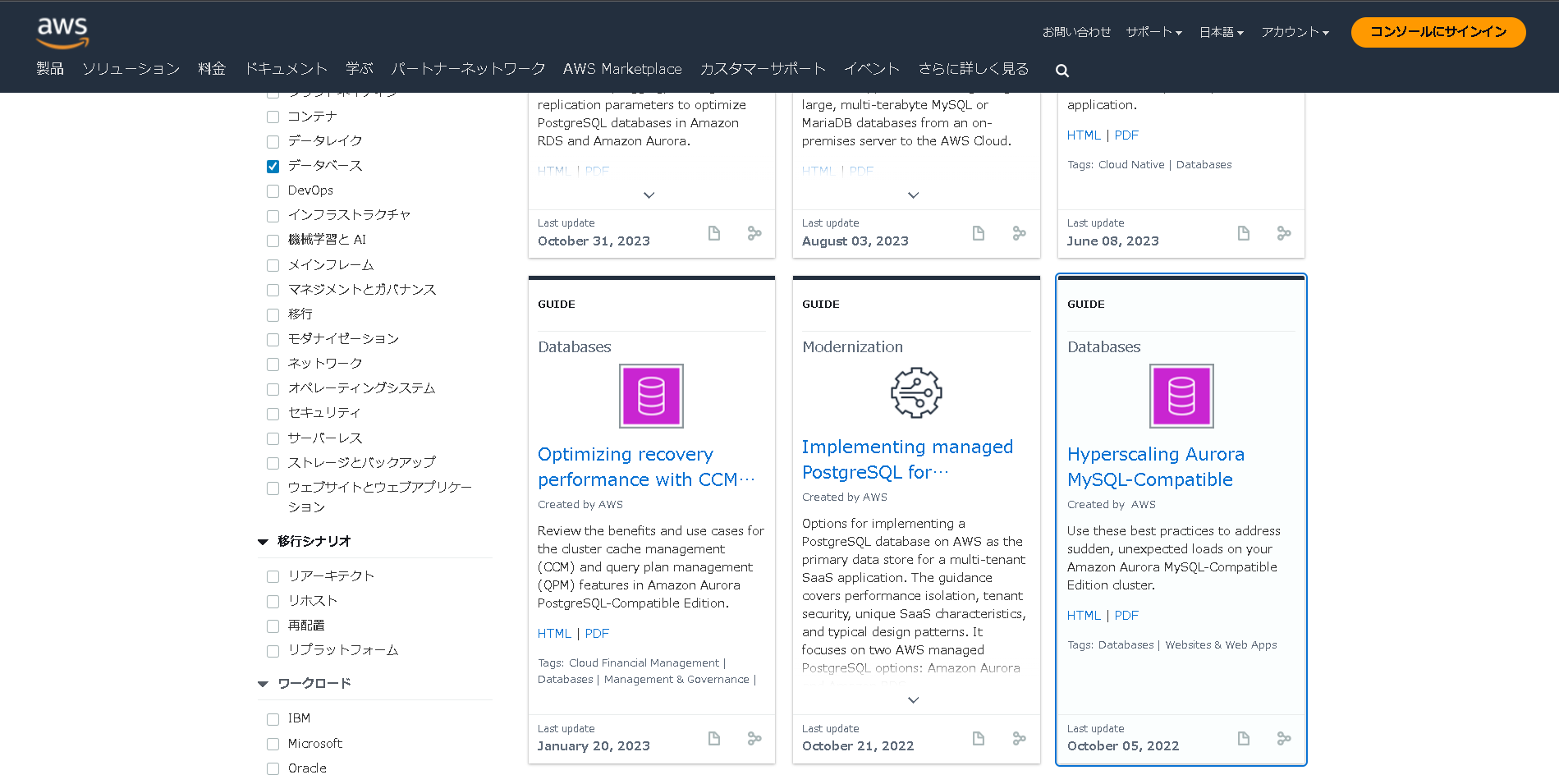
Task: Open the 製品 menu
Action: 50,69
